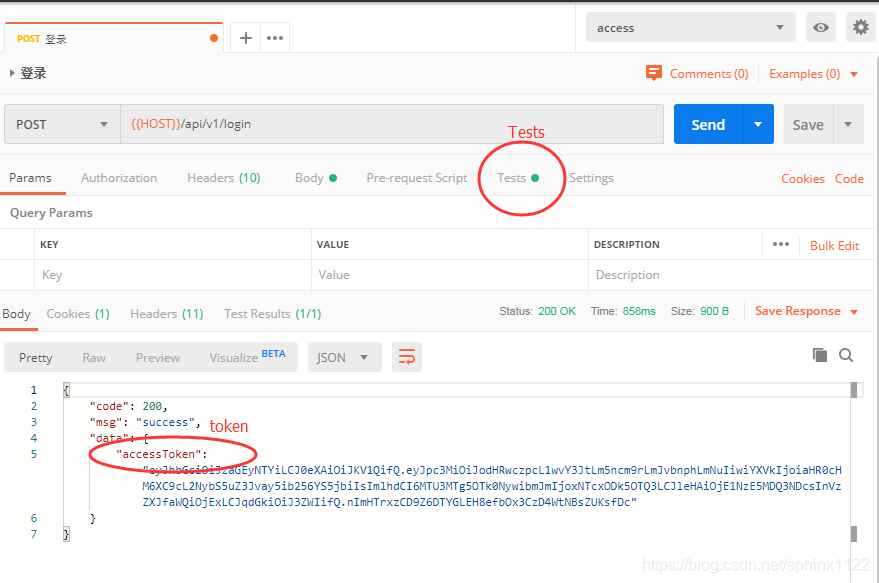Switch to Preview response view
879x583 pixels.
pos(158,358)
